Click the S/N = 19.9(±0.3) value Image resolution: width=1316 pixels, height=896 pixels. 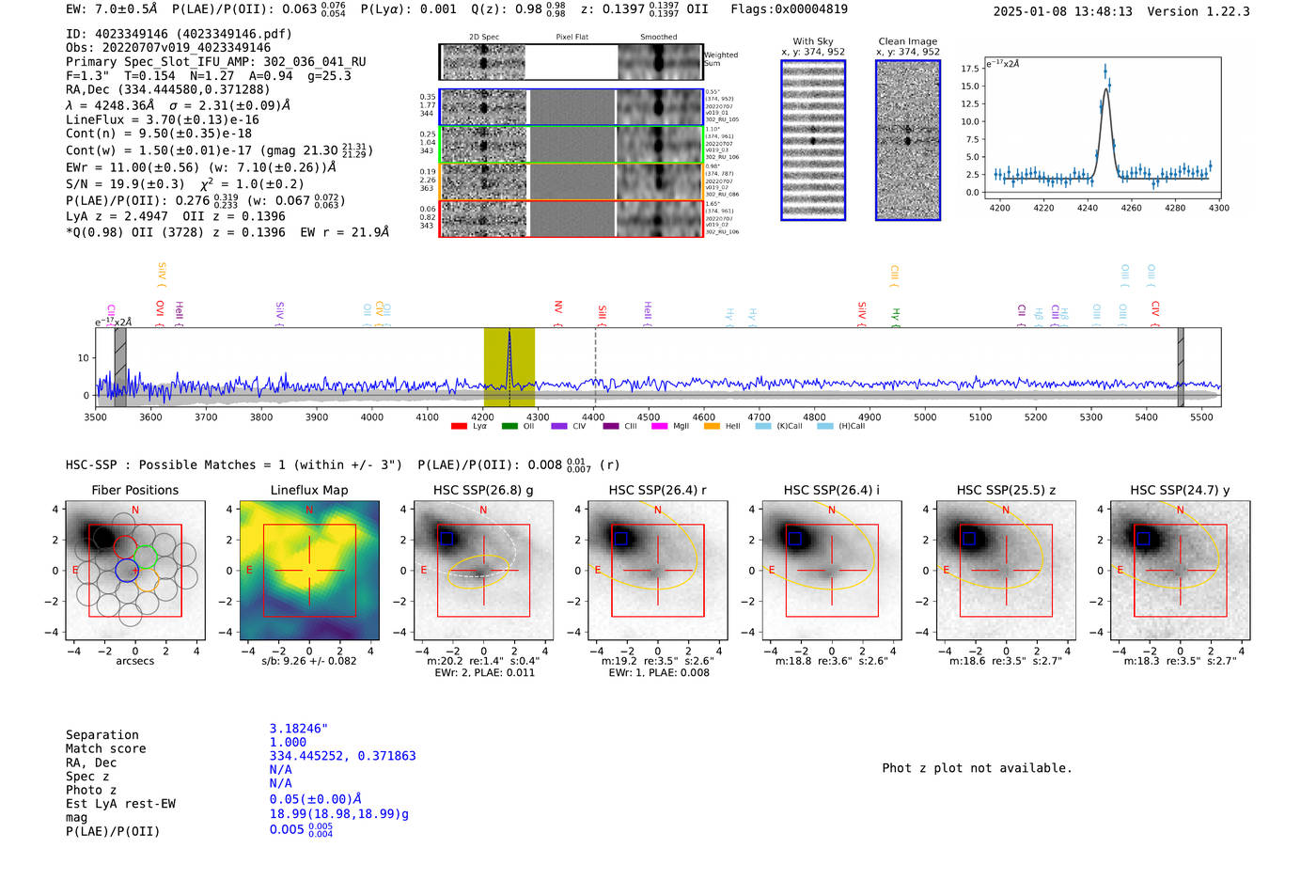[125, 184]
